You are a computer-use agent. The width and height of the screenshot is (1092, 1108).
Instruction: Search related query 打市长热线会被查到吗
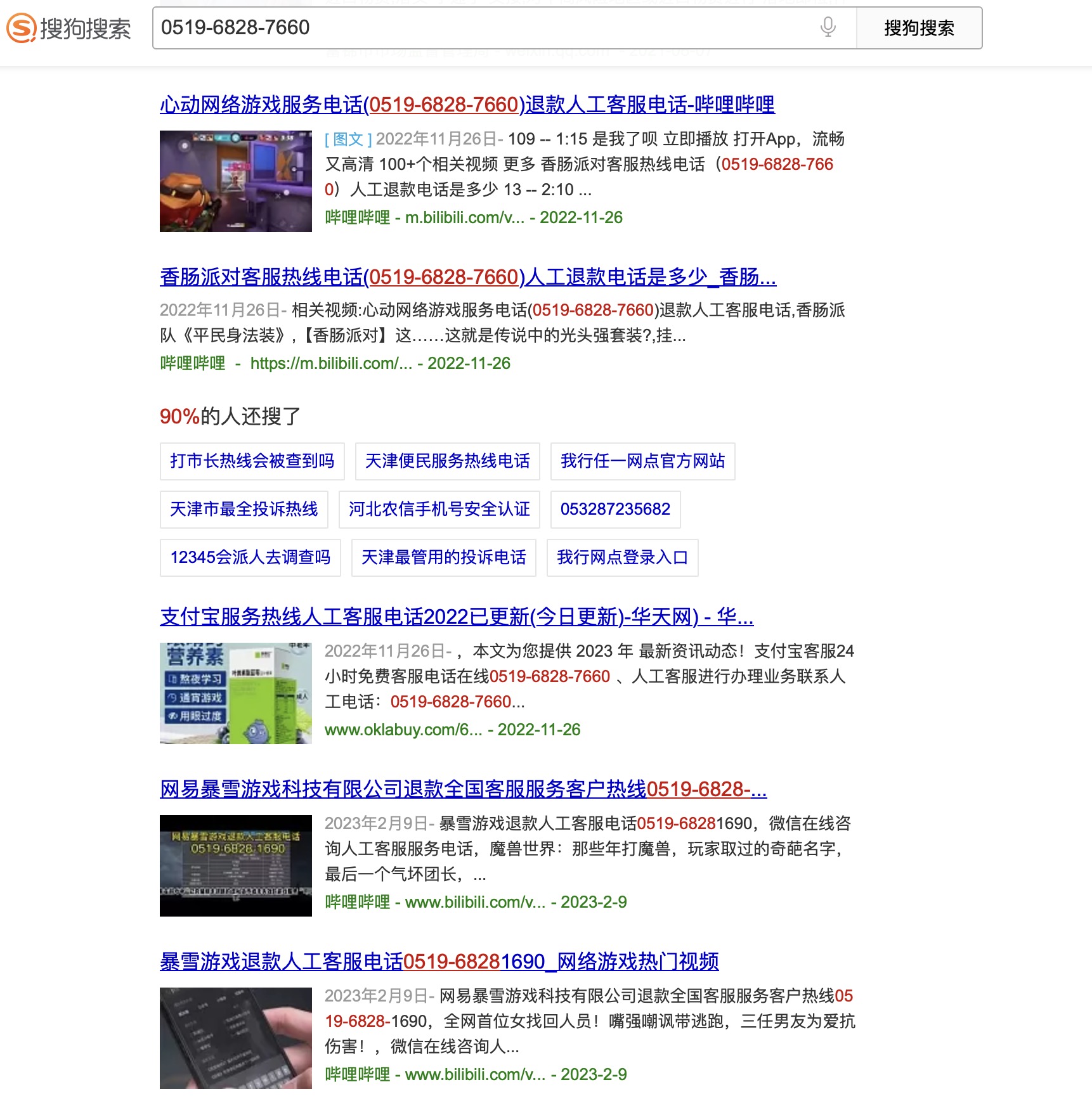(x=252, y=461)
